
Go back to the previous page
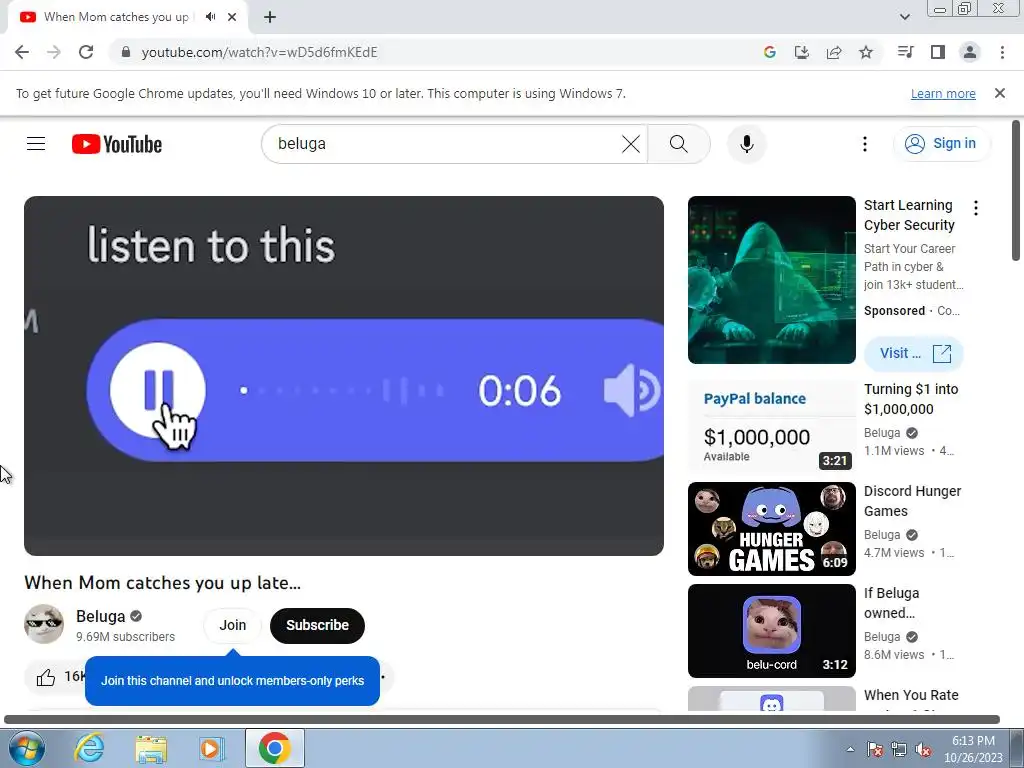pyautogui.click(x=22, y=52)
